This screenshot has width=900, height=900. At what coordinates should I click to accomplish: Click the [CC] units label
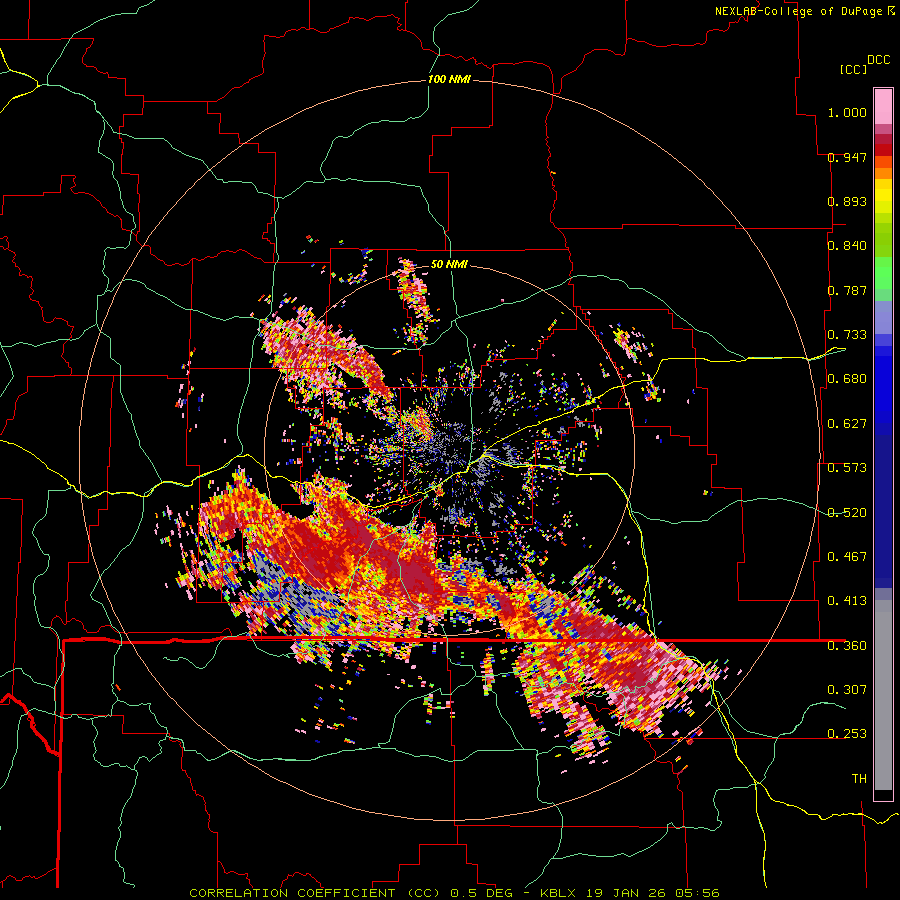coord(853,69)
